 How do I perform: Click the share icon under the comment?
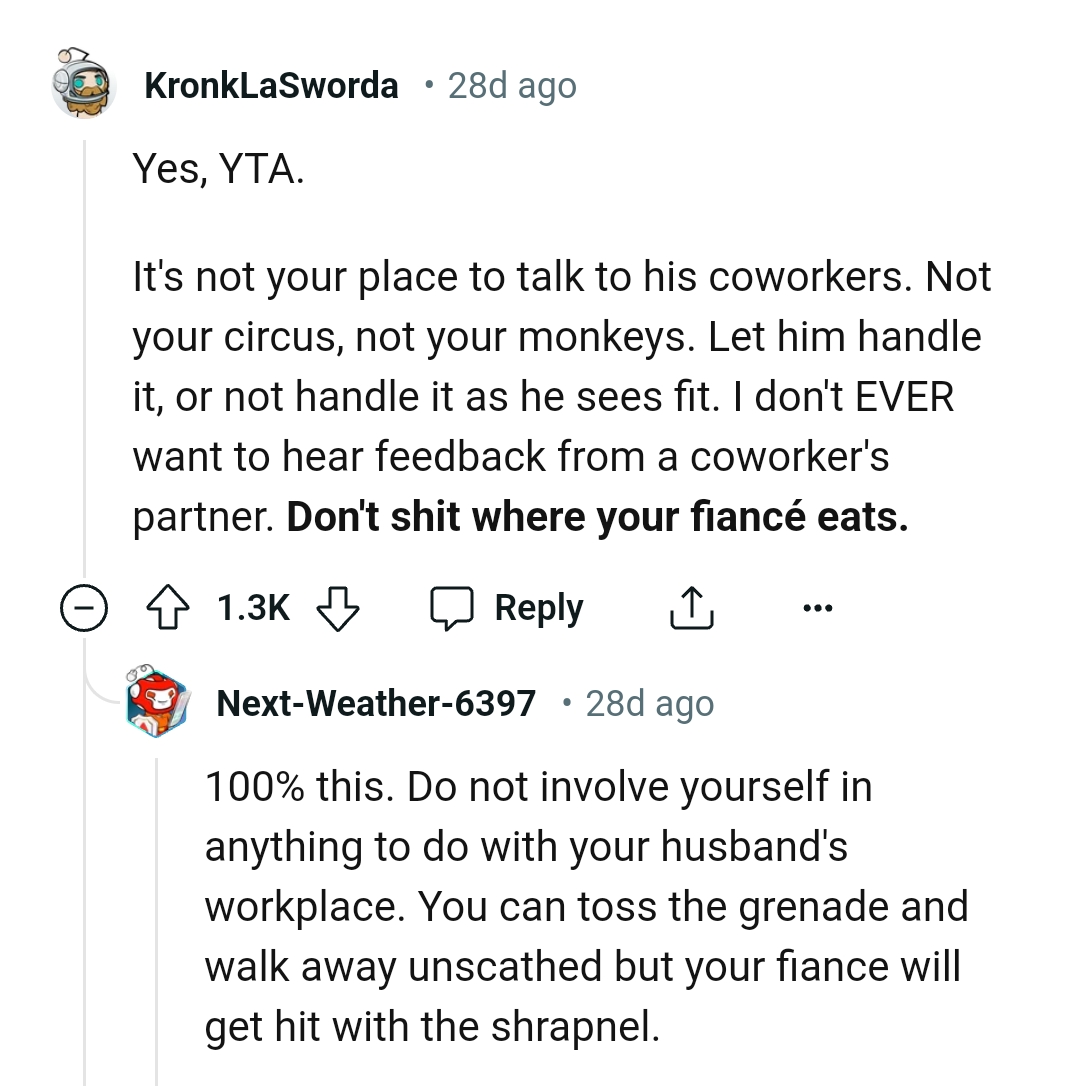(690, 607)
